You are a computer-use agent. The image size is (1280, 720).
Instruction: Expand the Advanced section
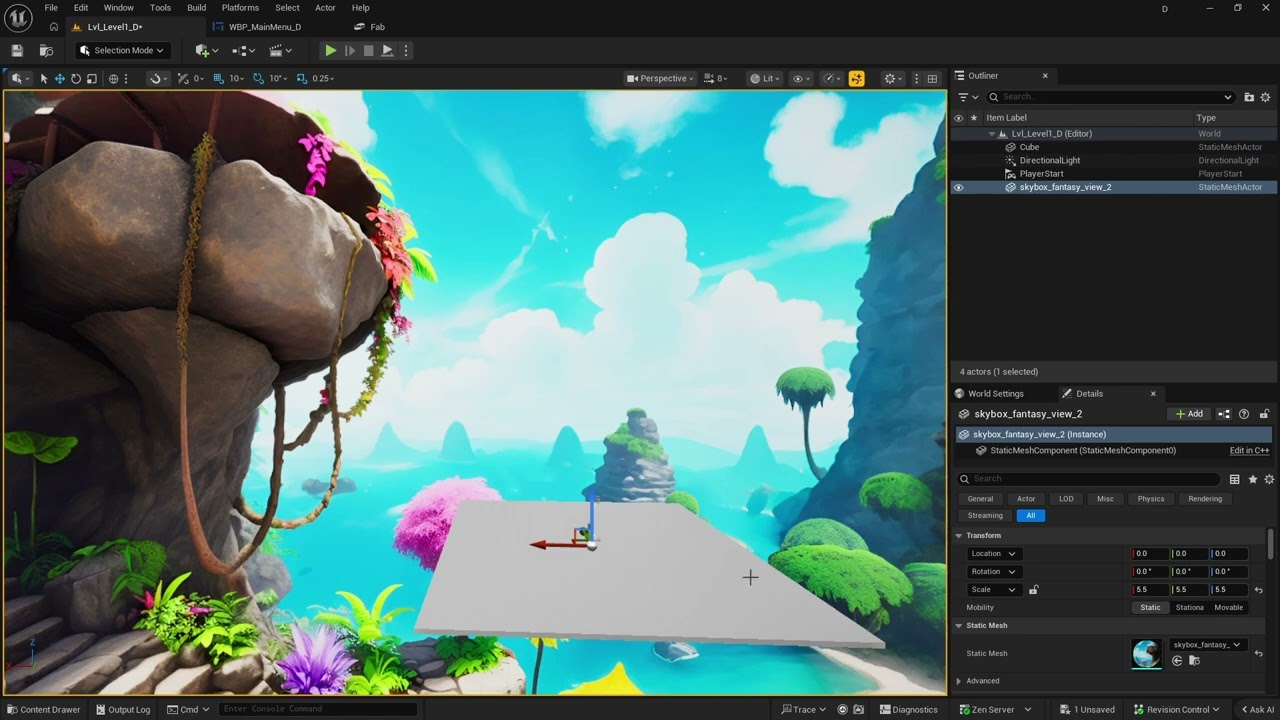tap(959, 681)
